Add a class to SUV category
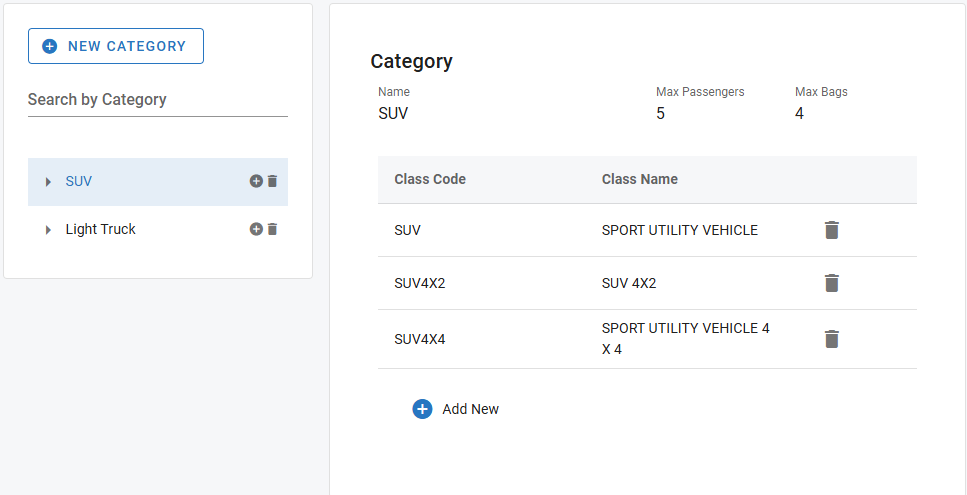Viewport: 967px width, 495px height. click(256, 181)
